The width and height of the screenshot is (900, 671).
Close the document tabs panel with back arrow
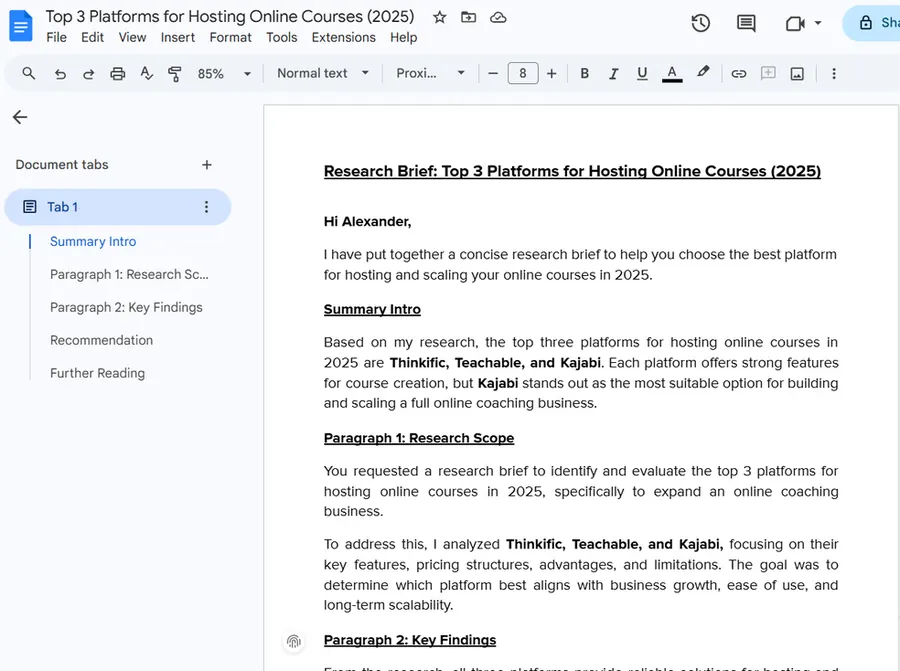20,117
